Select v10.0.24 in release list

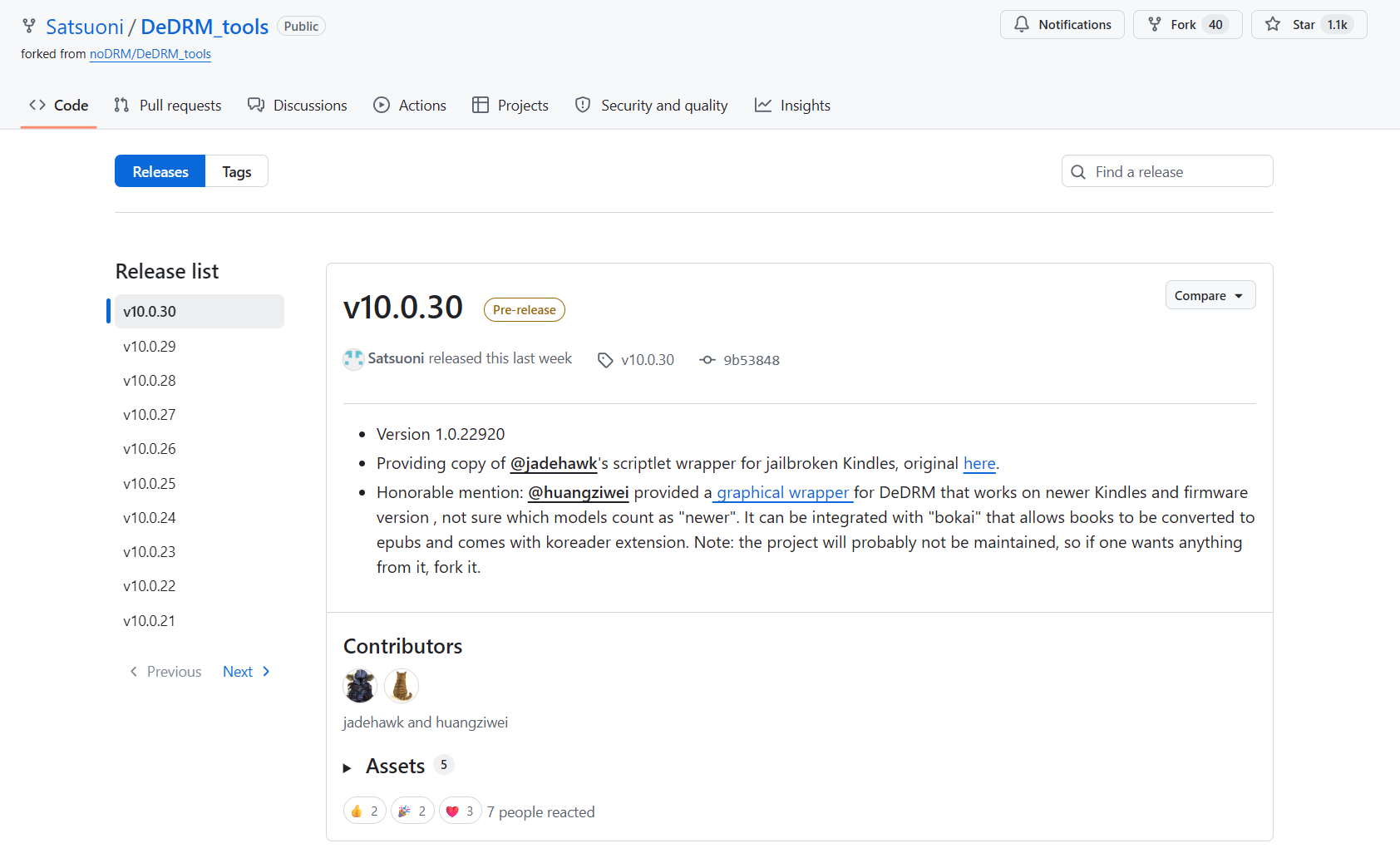(200, 517)
